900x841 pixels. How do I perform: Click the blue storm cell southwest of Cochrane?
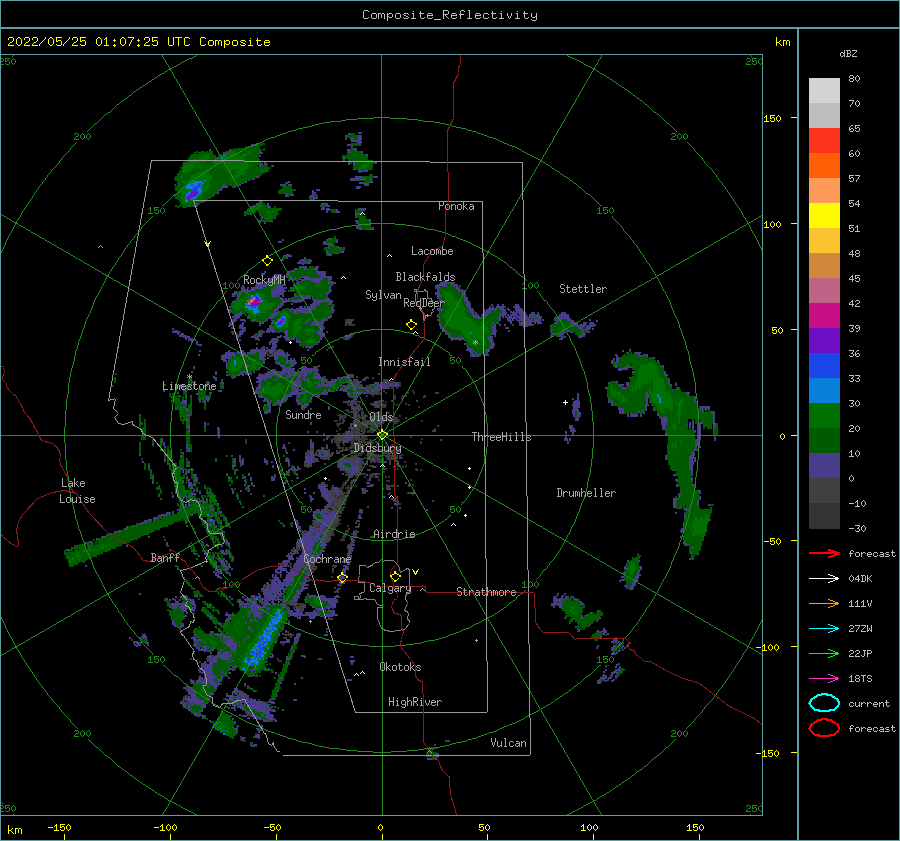pos(264,637)
